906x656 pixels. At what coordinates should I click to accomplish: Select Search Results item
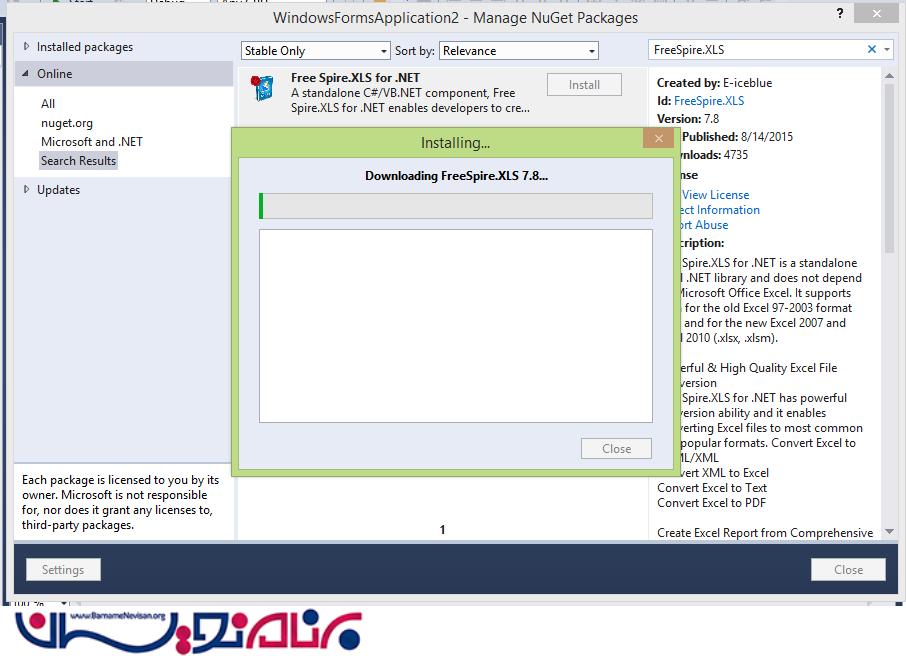[79, 161]
